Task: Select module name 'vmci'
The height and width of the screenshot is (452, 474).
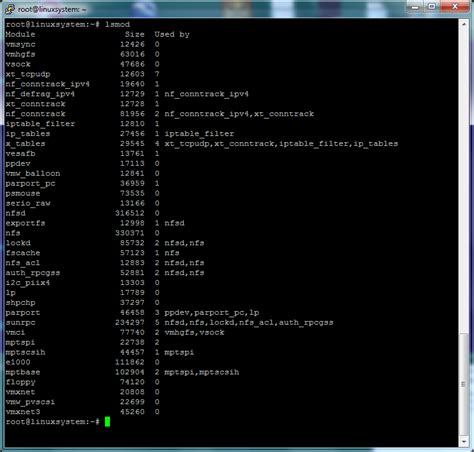Action: [x=15, y=332]
